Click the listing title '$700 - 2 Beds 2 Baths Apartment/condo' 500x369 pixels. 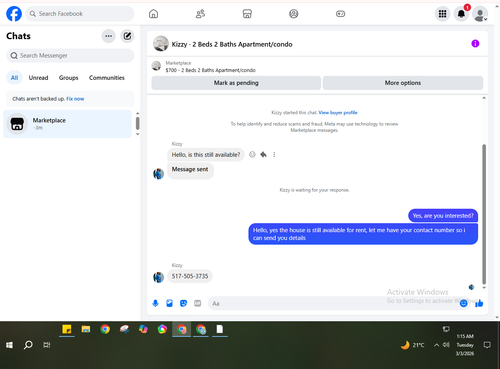click(x=210, y=70)
